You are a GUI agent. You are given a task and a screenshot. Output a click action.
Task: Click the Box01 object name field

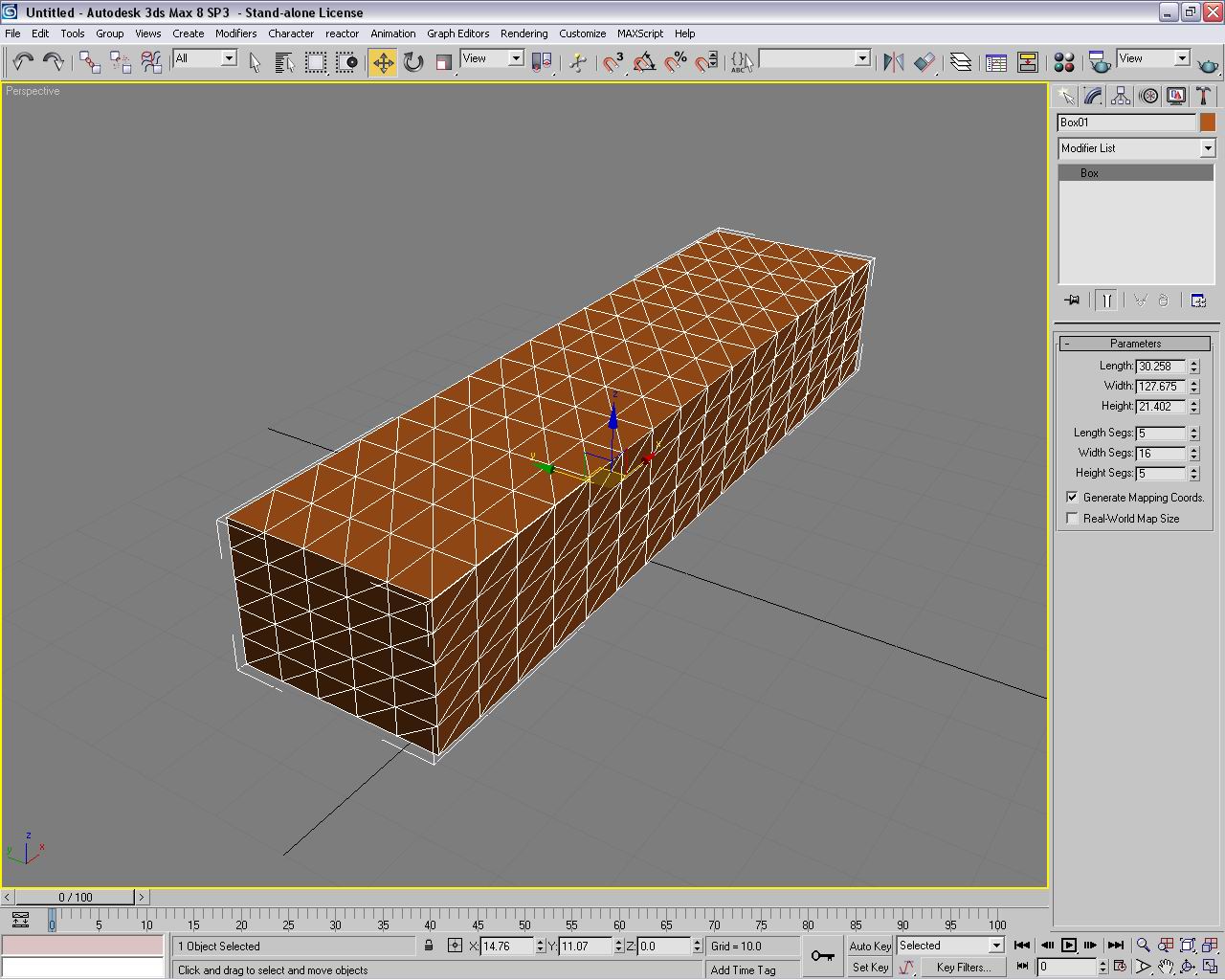pyautogui.click(x=1126, y=122)
